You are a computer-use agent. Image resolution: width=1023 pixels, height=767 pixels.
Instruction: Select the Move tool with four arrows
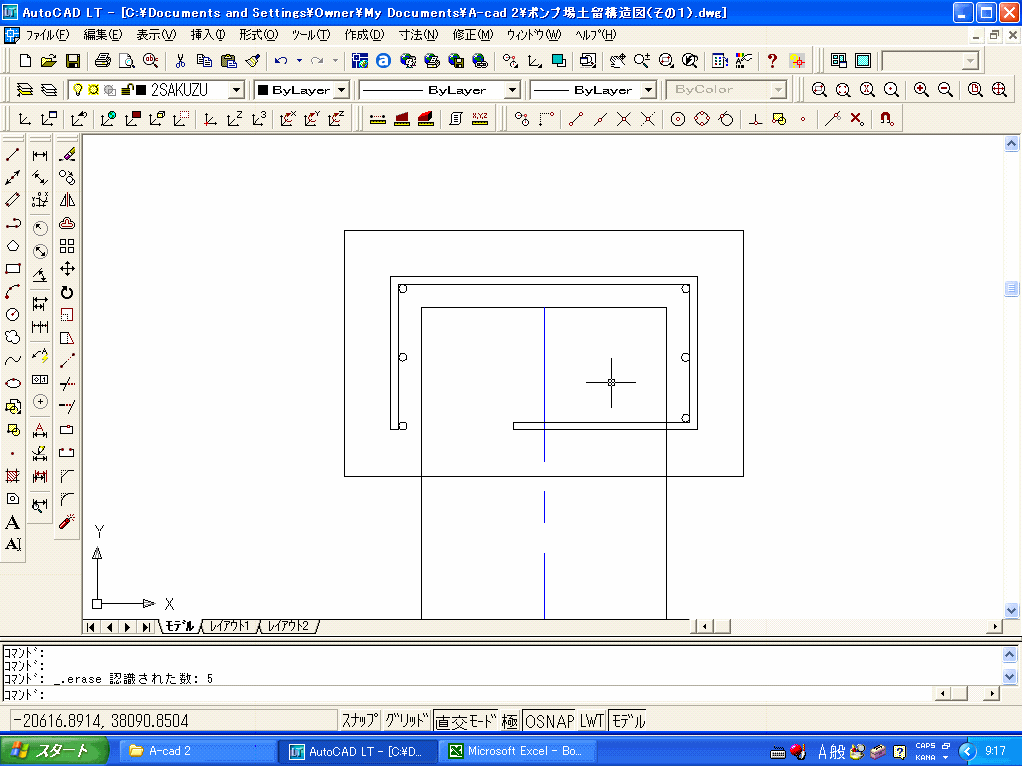coord(67,269)
